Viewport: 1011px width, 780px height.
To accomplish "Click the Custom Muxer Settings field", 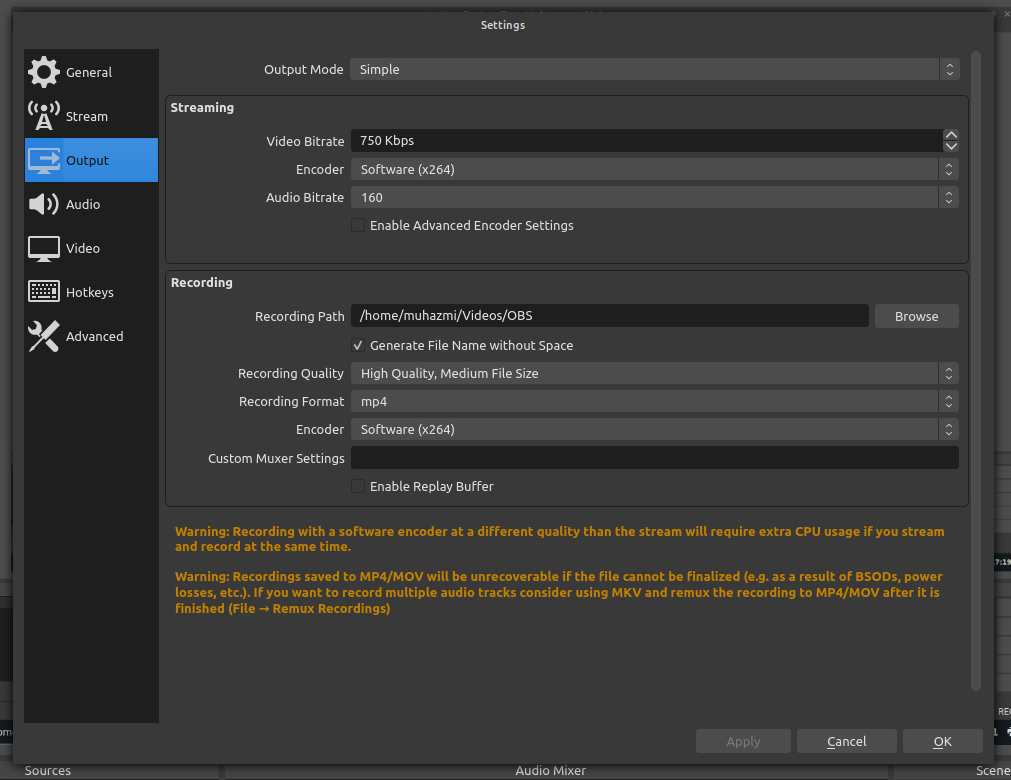I will point(655,457).
